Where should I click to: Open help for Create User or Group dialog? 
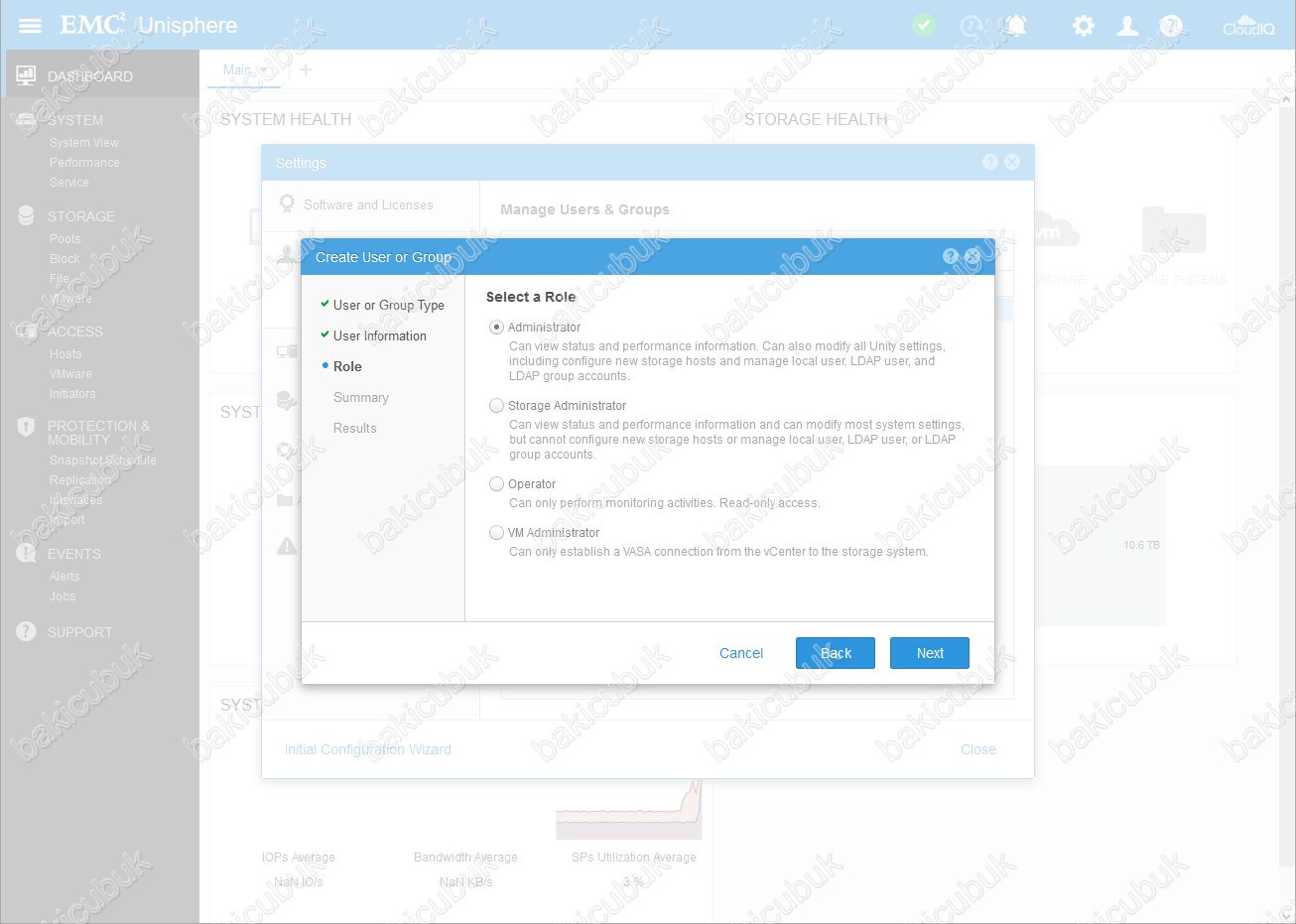tap(950, 256)
